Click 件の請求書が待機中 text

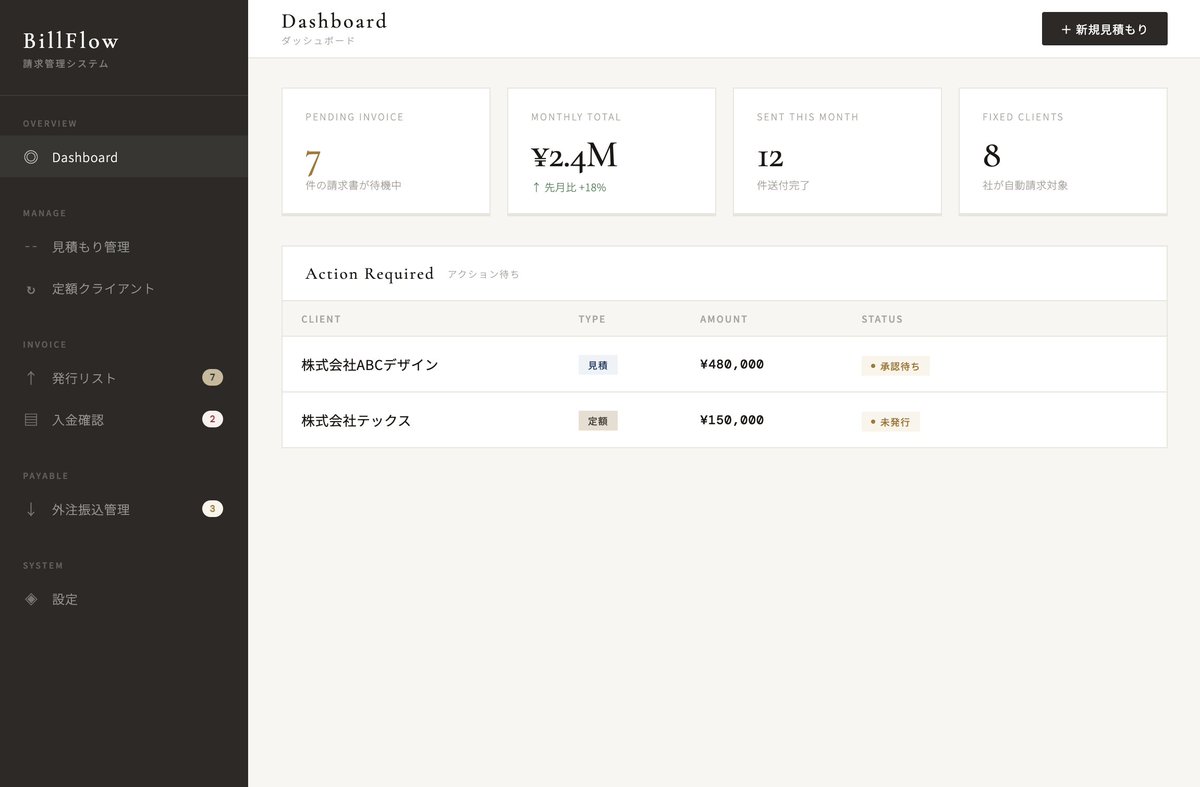(354, 185)
